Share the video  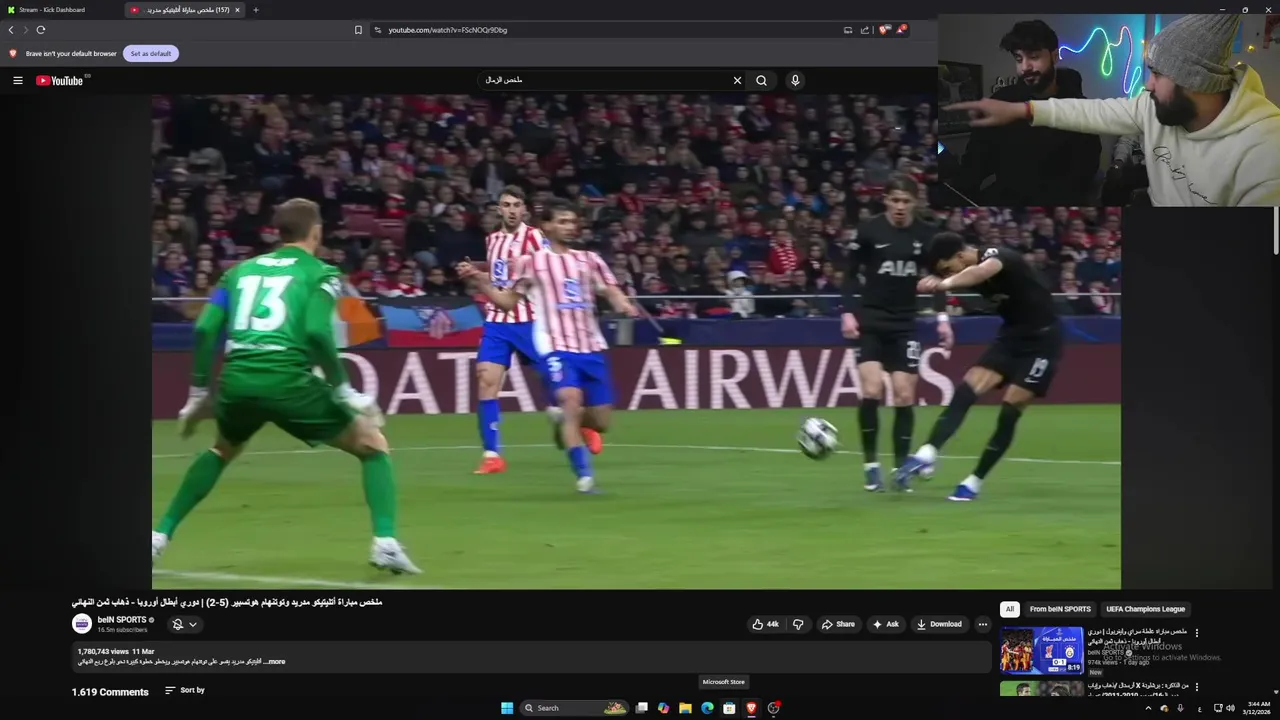click(838, 624)
